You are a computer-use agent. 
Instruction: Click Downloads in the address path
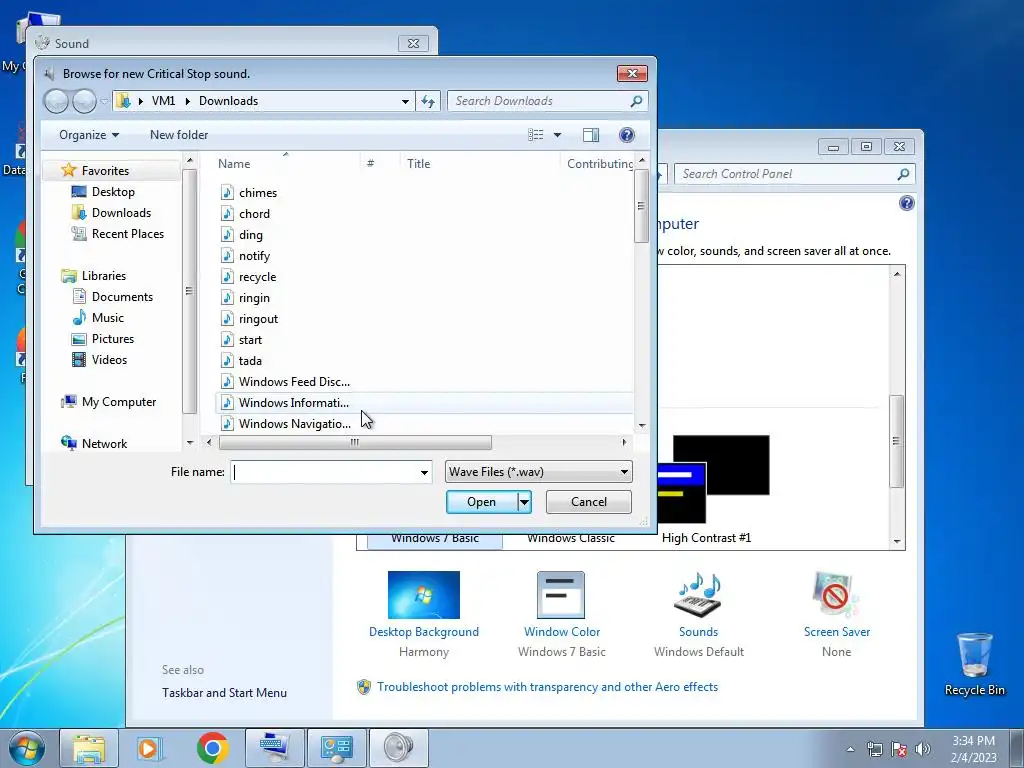tap(229, 101)
